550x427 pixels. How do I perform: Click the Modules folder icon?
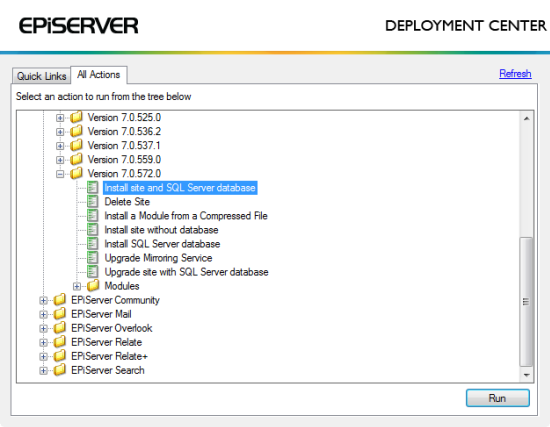point(93,285)
